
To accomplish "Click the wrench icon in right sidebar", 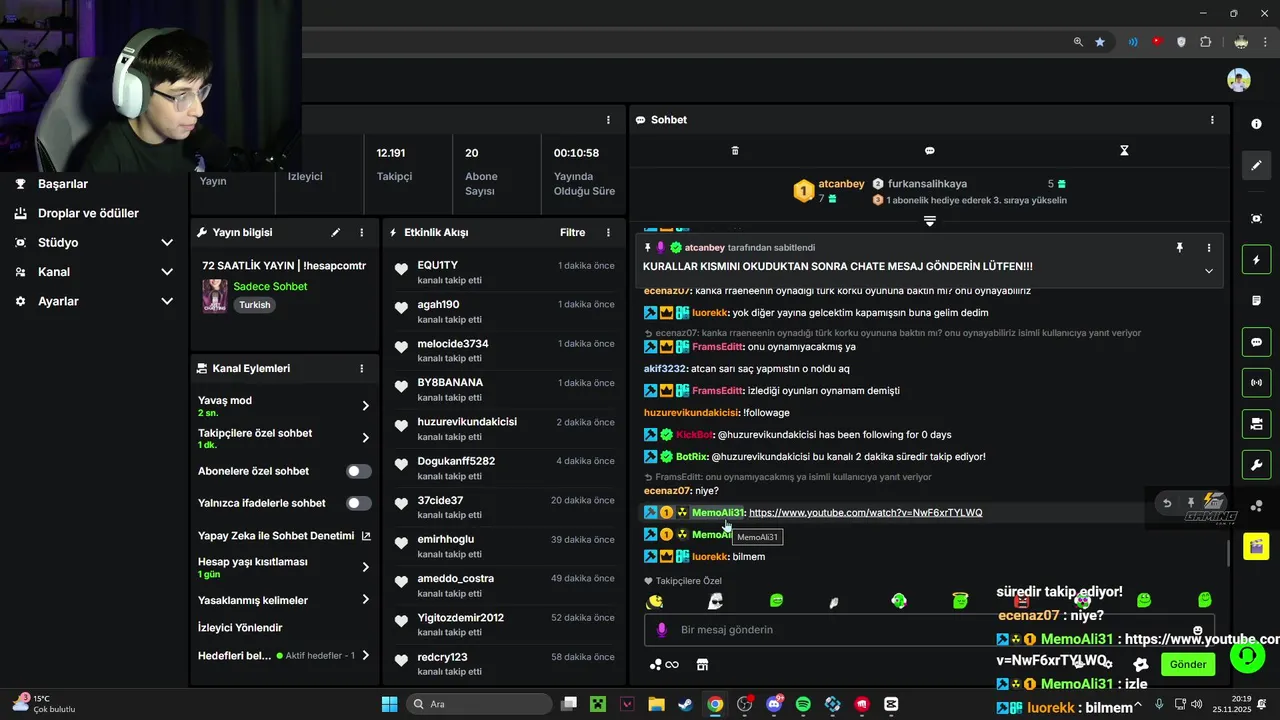I will [1256, 465].
